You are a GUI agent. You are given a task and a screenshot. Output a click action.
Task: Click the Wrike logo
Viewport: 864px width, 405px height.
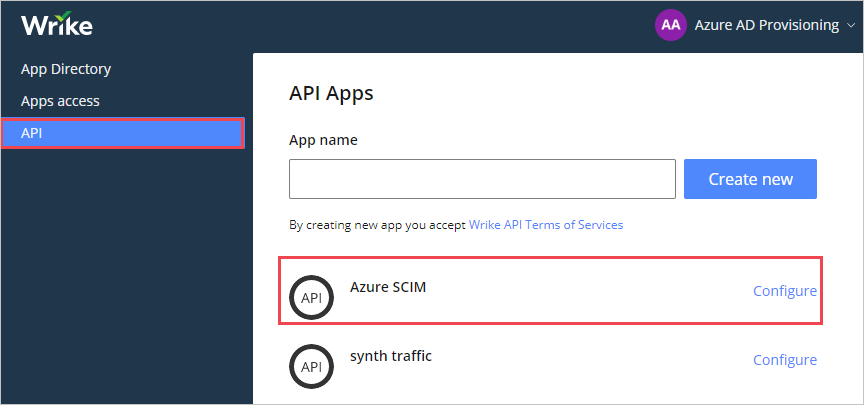57,24
